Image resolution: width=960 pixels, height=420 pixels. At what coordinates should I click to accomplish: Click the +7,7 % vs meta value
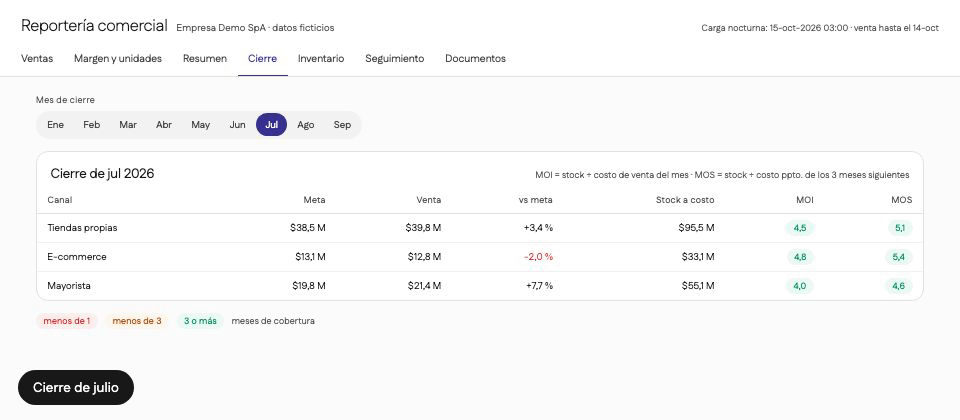539,286
